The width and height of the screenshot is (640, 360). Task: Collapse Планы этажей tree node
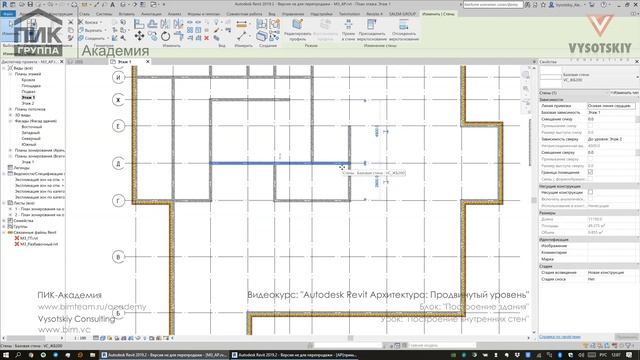(10, 74)
